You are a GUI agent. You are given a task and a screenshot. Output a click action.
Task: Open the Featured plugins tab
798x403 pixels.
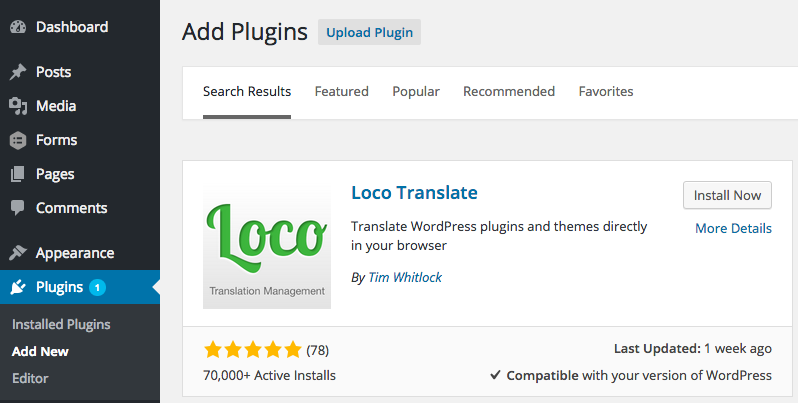pos(341,92)
